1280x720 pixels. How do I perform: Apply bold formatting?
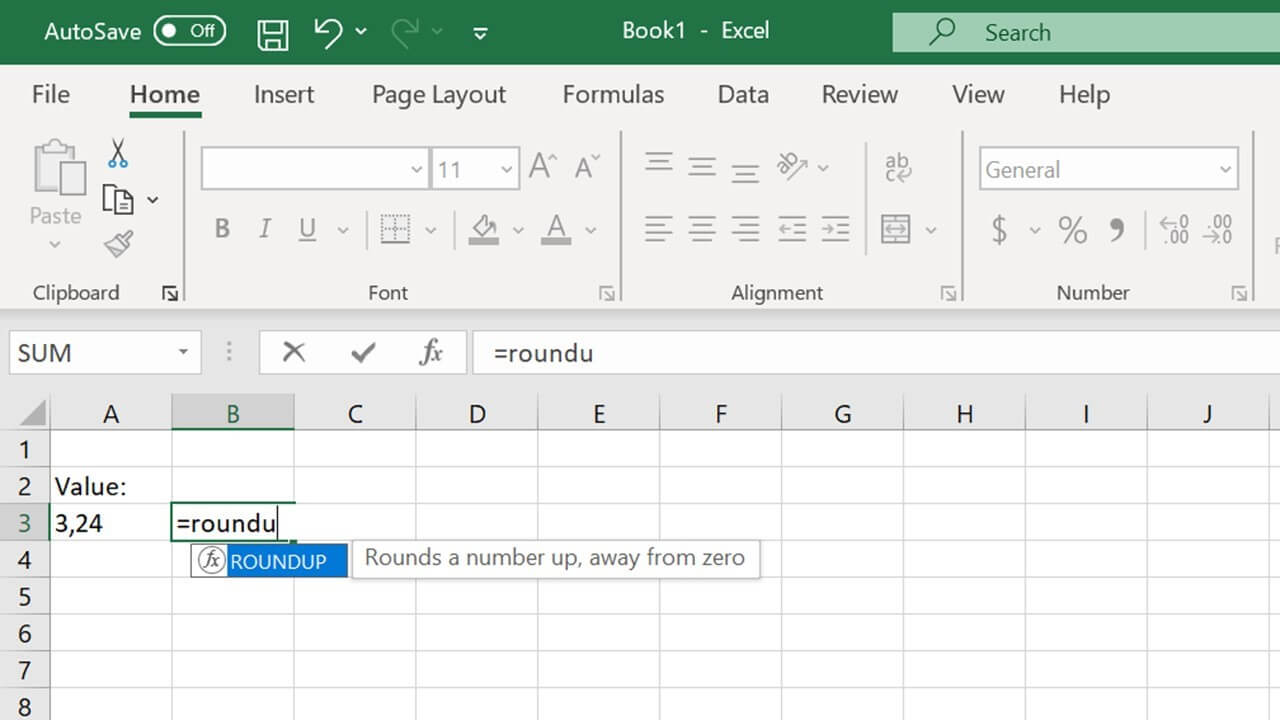coord(221,228)
